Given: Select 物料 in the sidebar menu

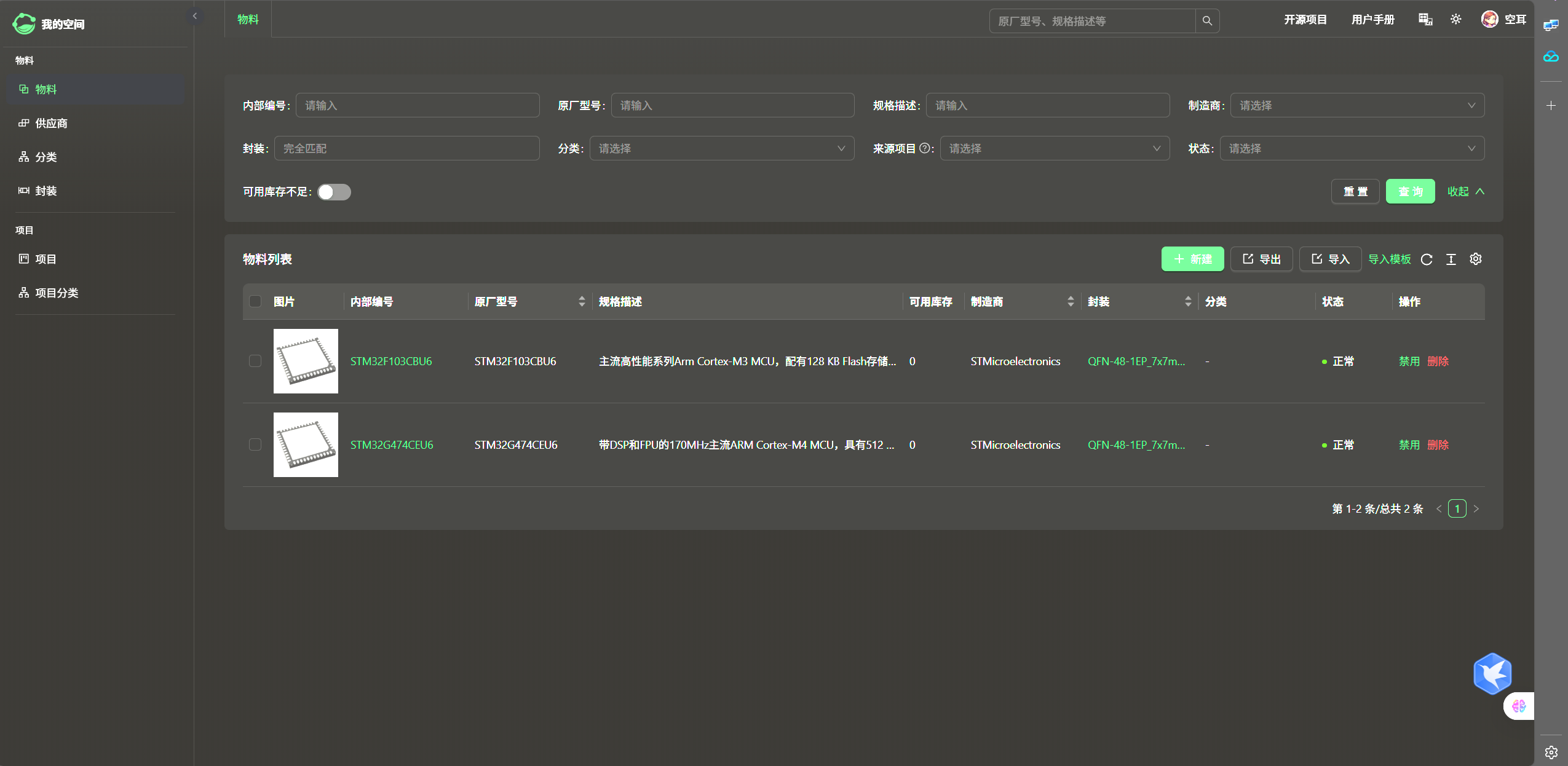Looking at the screenshot, I should pos(95,89).
